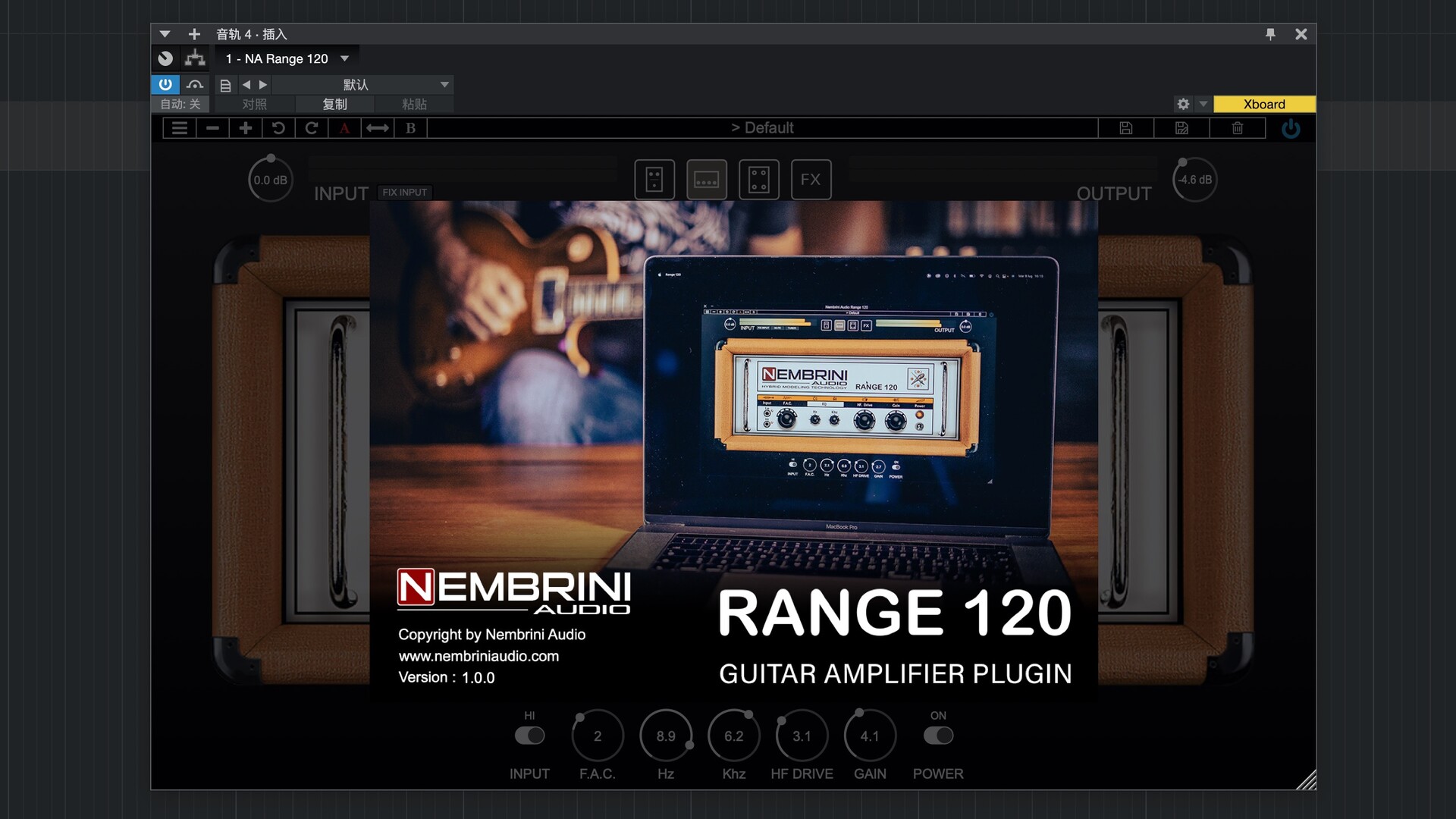Open the settings gear icon
The image size is (1456, 819).
point(1183,104)
